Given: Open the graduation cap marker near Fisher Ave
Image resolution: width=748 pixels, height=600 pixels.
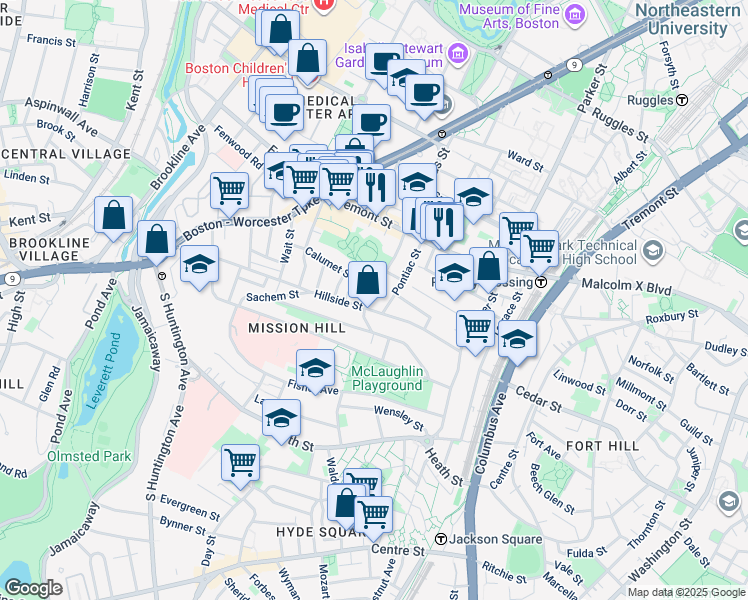Looking at the screenshot, I should (x=316, y=369).
